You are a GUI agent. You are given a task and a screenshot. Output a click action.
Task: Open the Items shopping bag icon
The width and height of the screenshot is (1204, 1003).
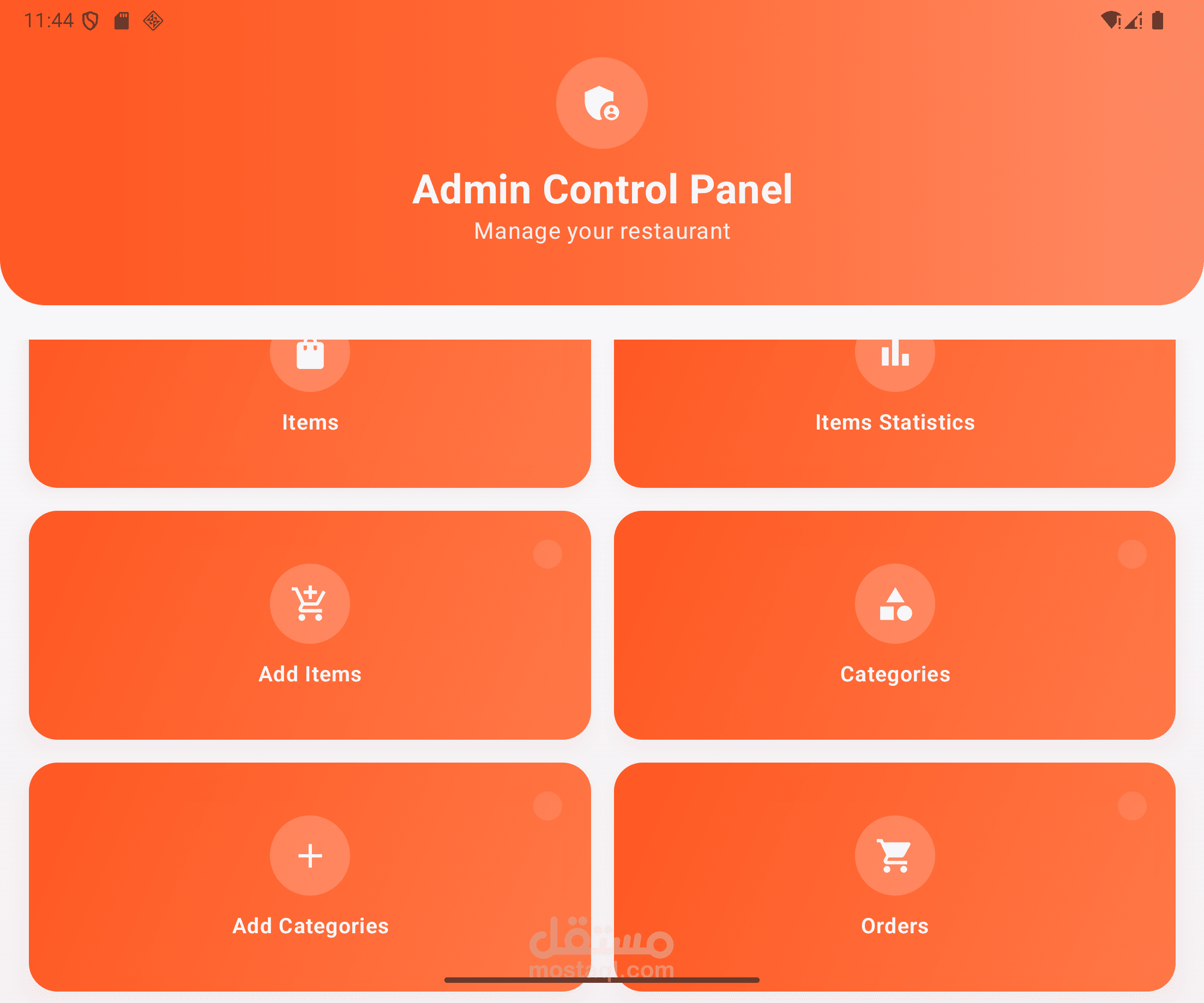pyautogui.click(x=310, y=354)
